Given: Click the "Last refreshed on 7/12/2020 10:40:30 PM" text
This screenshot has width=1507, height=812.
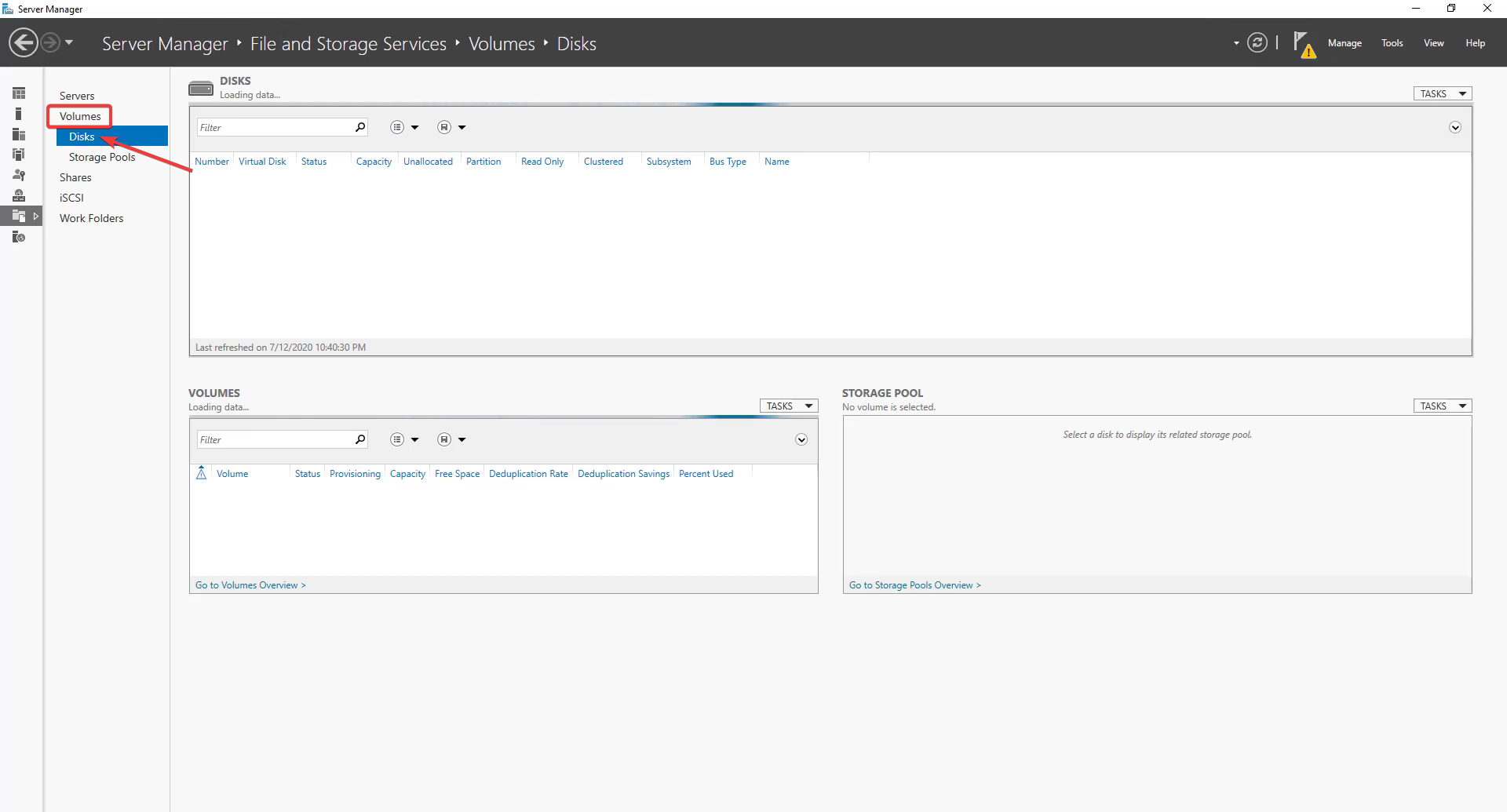Looking at the screenshot, I should pyautogui.click(x=280, y=348).
